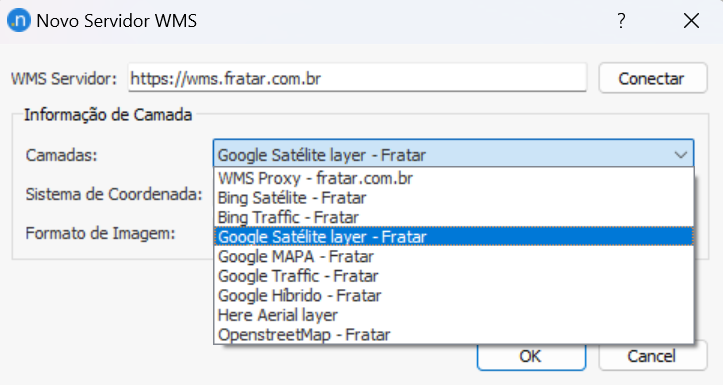Viewport: 723px width, 385px height.
Task: Select Here Aerial layer option
Action: [x=454, y=315]
